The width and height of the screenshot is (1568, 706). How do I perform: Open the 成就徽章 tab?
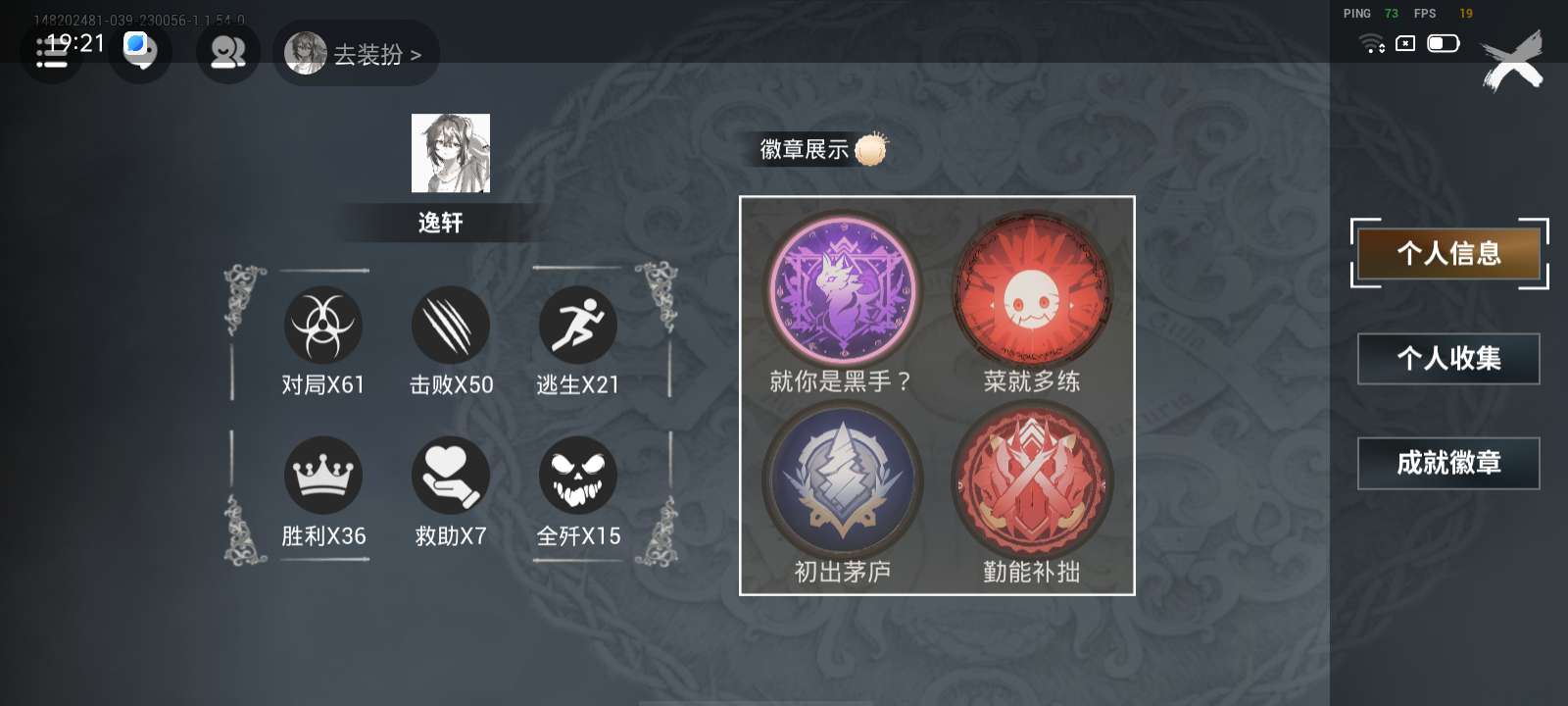tap(1448, 463)
